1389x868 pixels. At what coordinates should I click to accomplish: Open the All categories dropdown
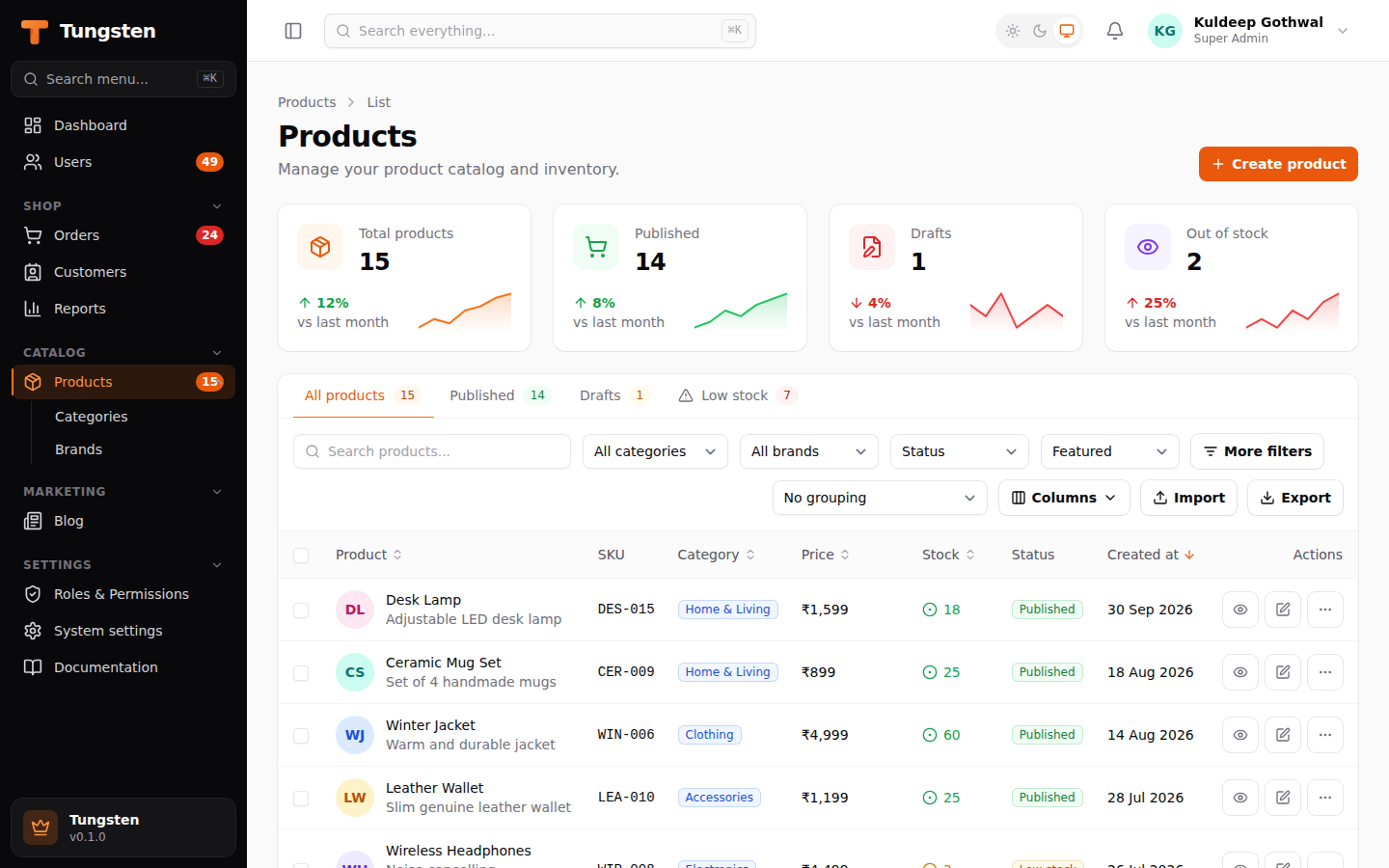point(655,451)
